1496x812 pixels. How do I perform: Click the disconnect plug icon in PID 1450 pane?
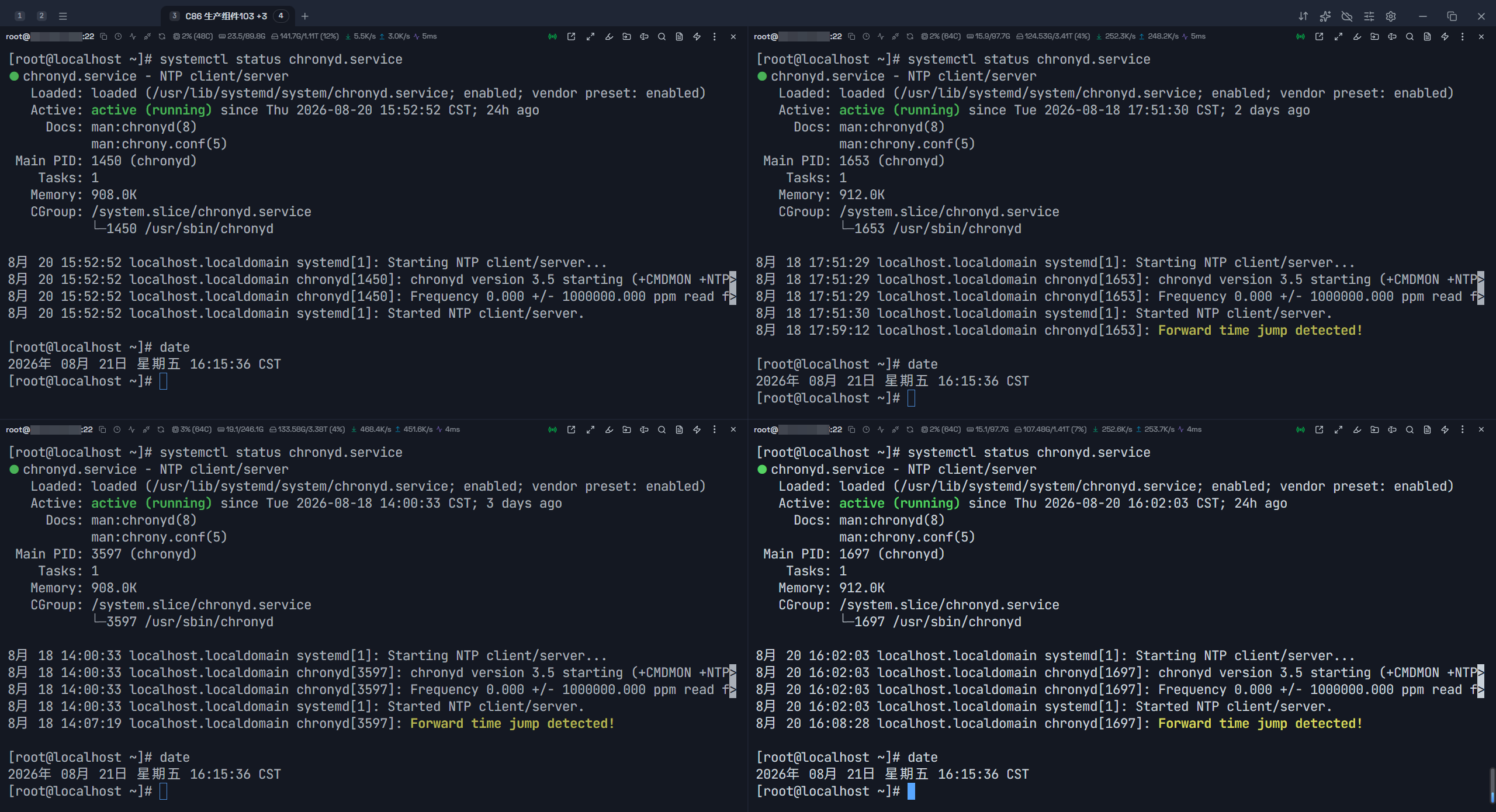pyautogui.click(x=147, y=36)
